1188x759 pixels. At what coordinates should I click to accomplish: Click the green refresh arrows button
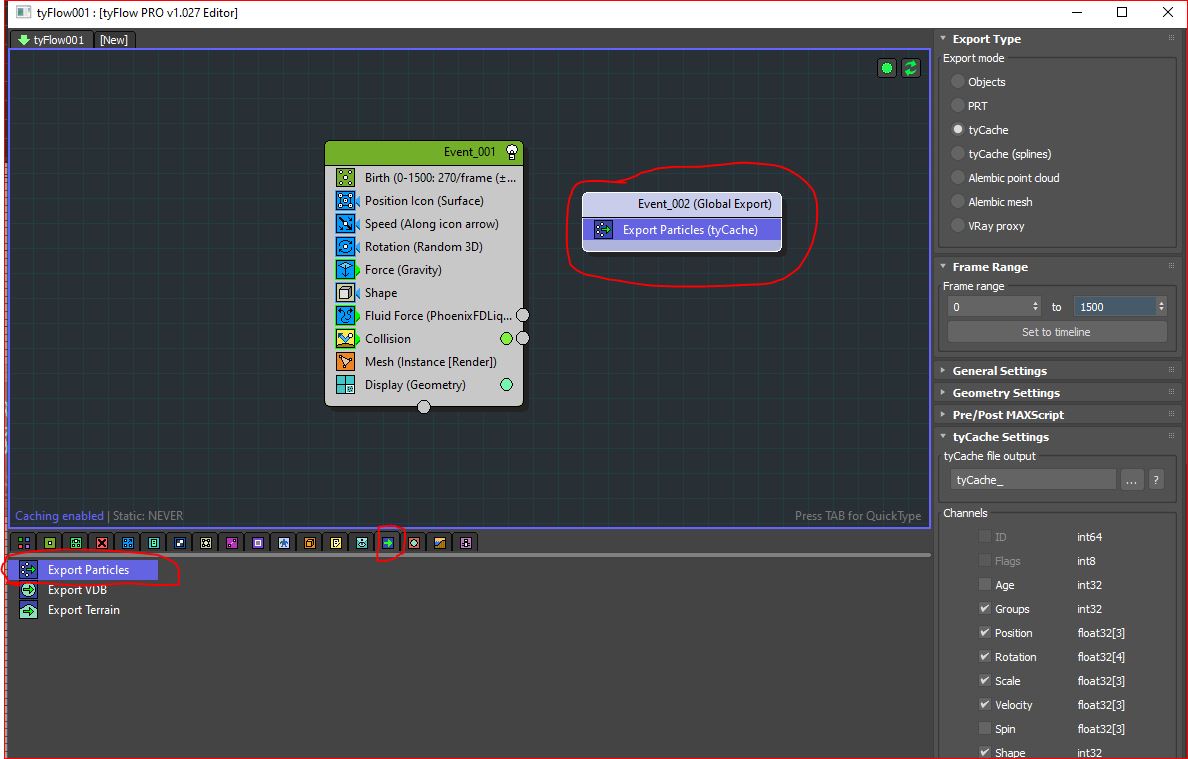pos(911,68)
